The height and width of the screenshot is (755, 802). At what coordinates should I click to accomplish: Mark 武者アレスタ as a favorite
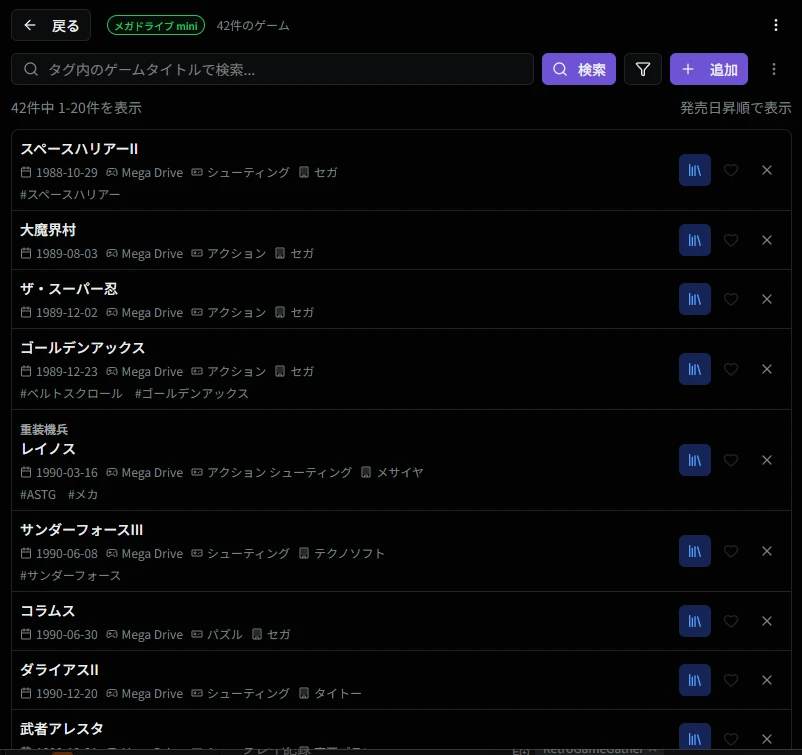[731, 738]
